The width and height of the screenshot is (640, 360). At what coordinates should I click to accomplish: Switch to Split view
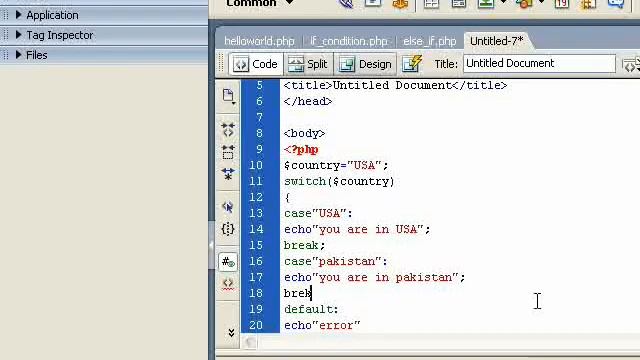[x=308, y=64]
